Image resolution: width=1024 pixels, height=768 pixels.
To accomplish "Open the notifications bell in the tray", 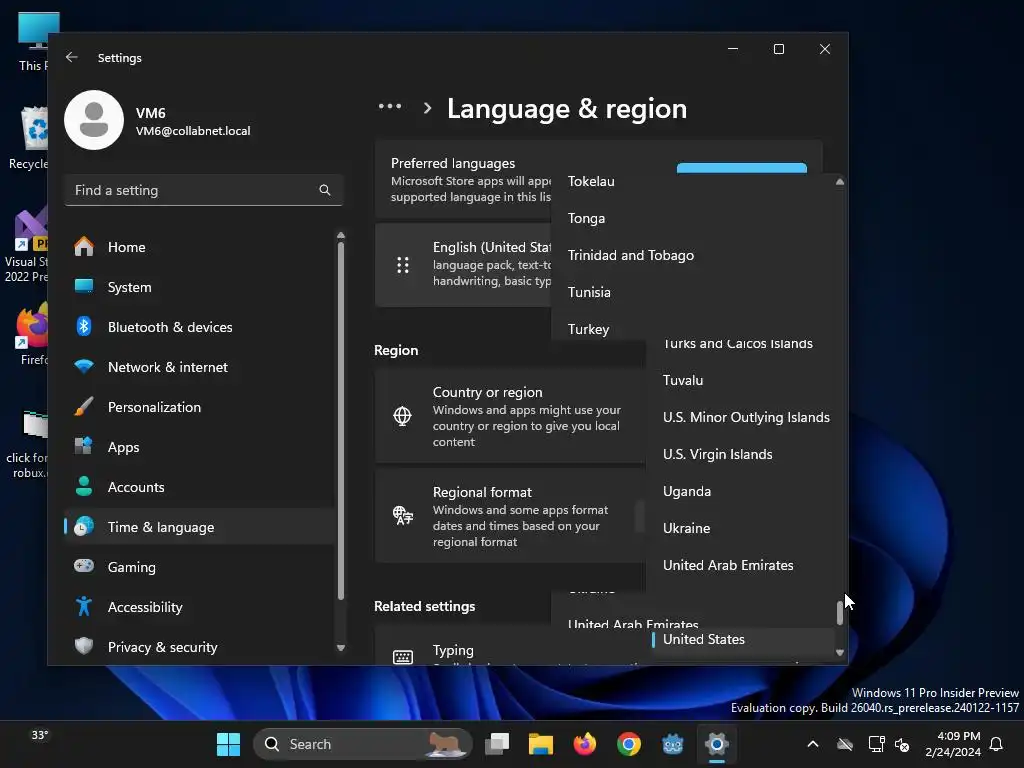I will click(x=996, y=744).
